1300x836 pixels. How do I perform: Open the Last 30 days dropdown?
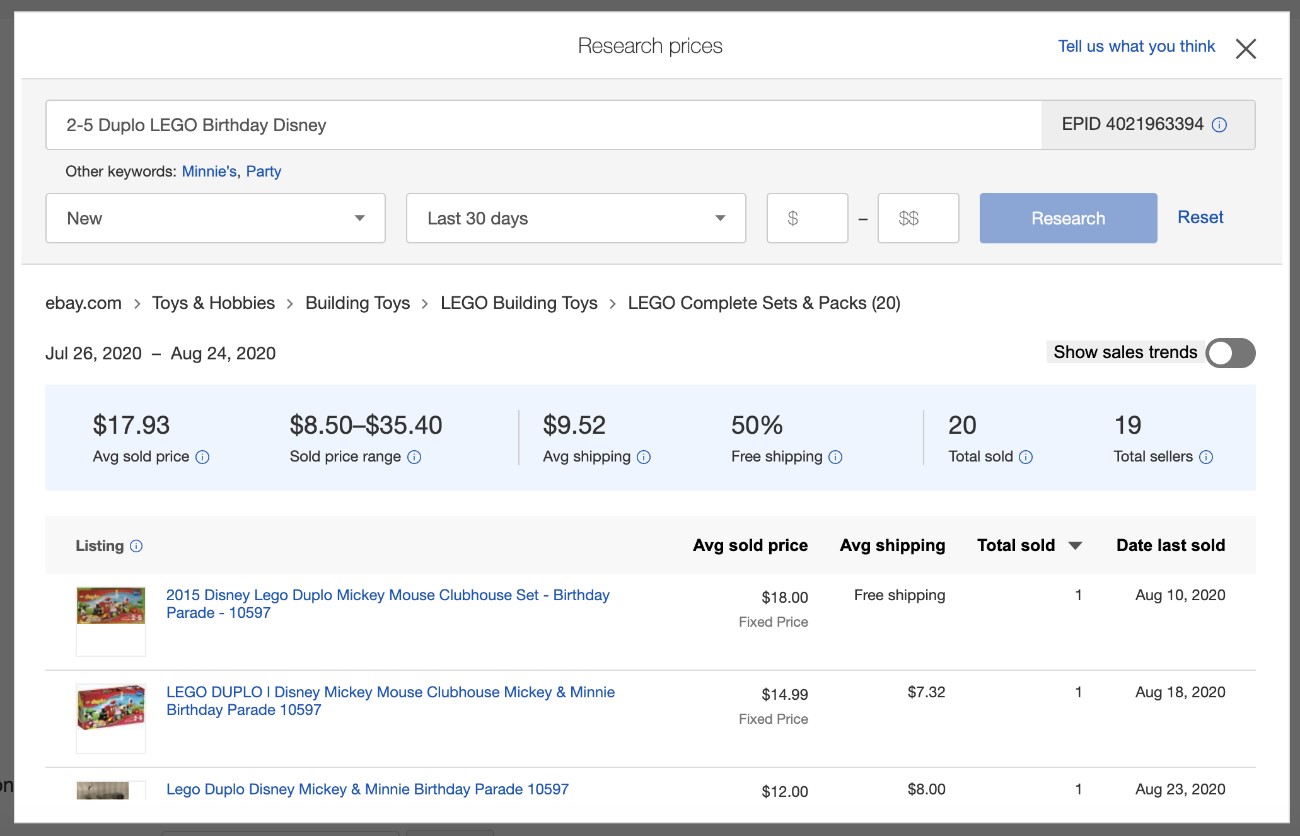(576, 218)
